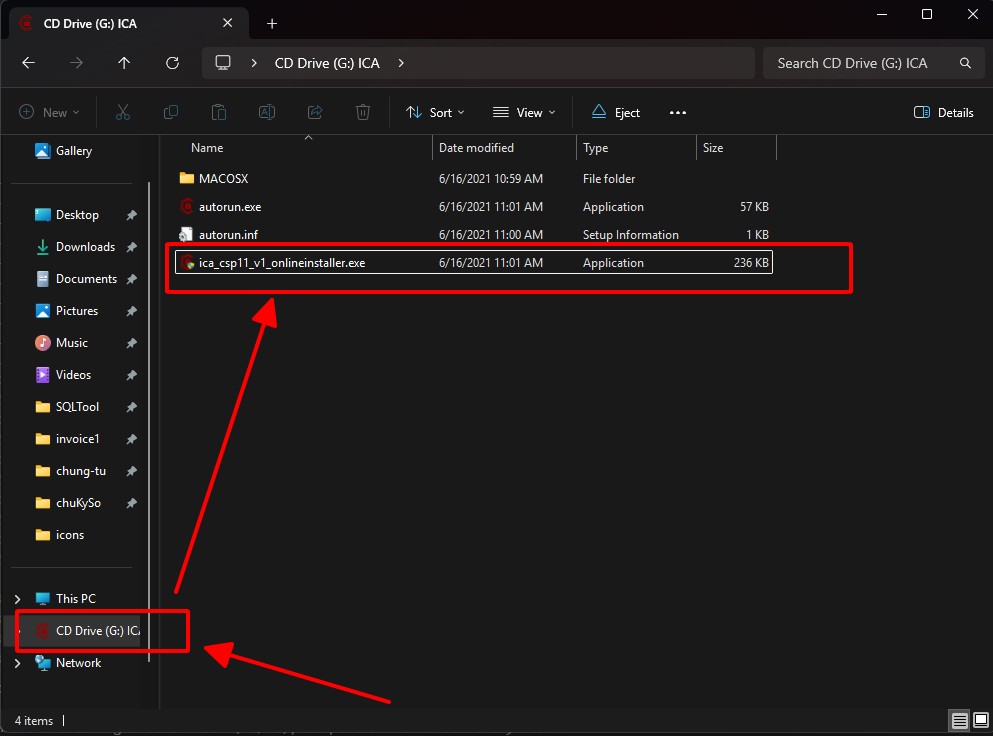Click the navigation pane scrollbar
The image size is (993, 736).
coord(149,421)
